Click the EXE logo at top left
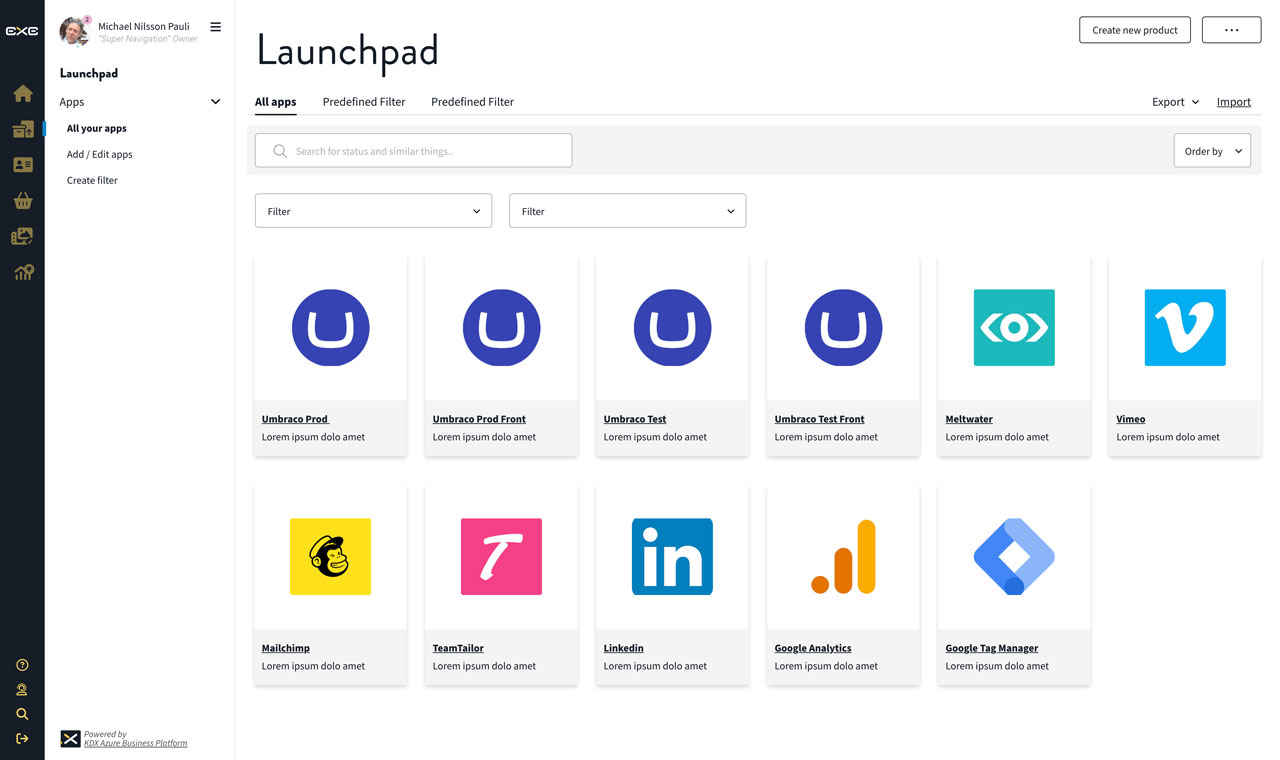This screenshot has height=760, width=1280. pyautogui.click(x=22, y=31)
